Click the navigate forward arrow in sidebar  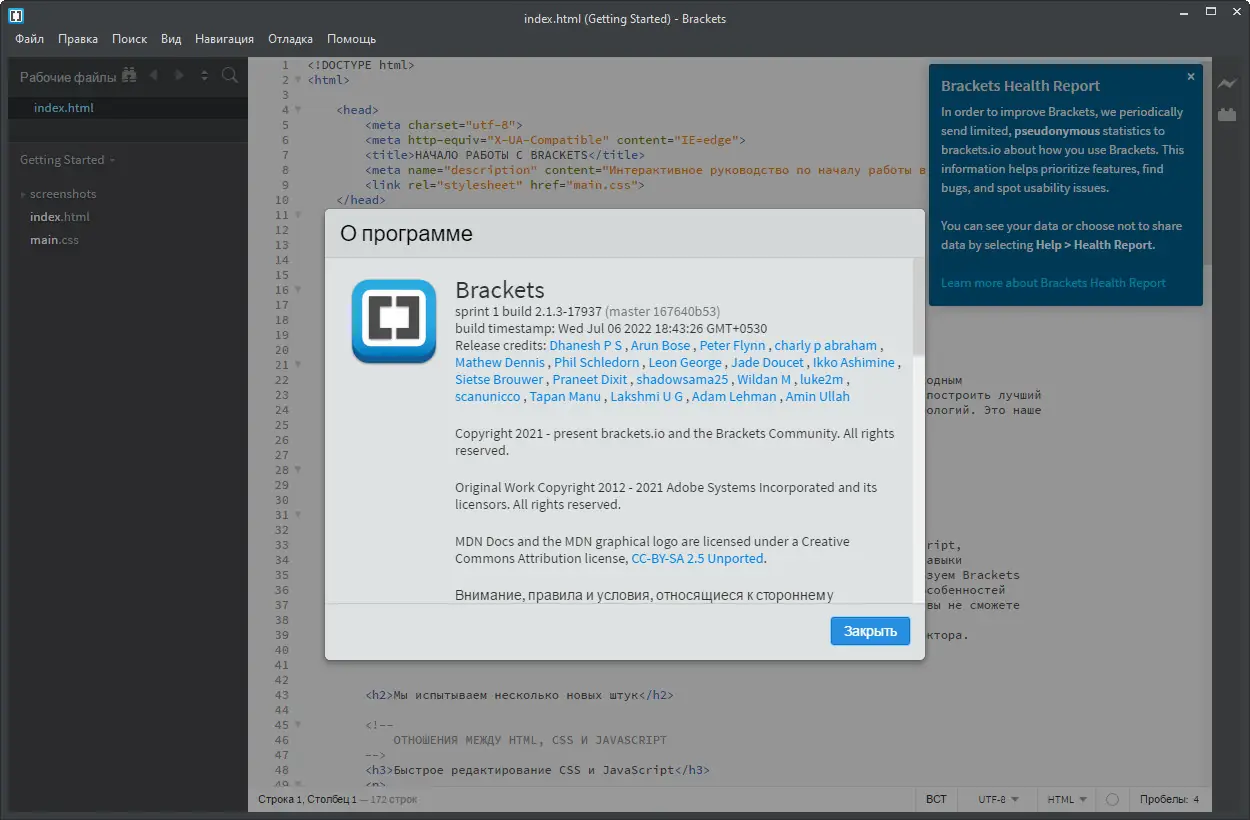pyautogui.click(x=179, y=76)
